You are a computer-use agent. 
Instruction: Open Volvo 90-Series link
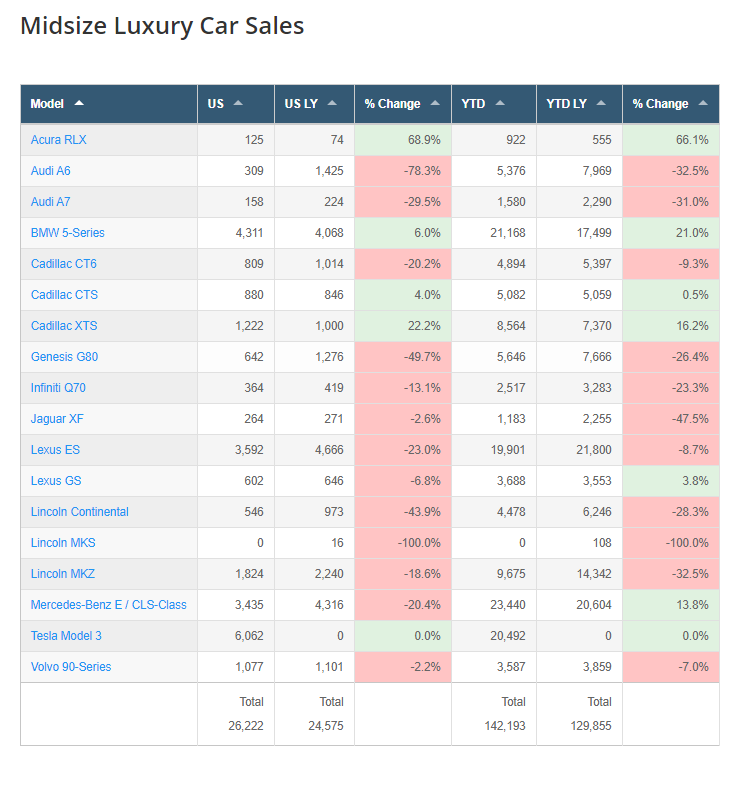71,667
